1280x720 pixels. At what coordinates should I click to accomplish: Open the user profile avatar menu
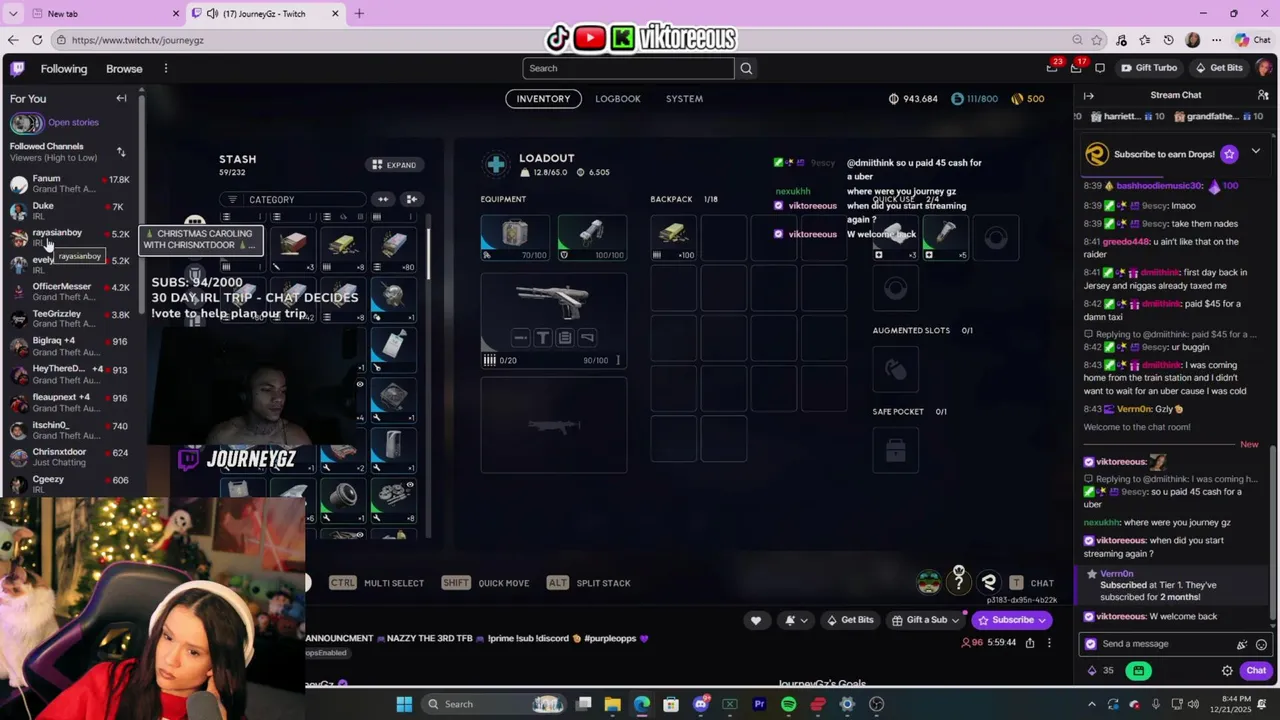pyautogui.click(x=1263, y=68)
